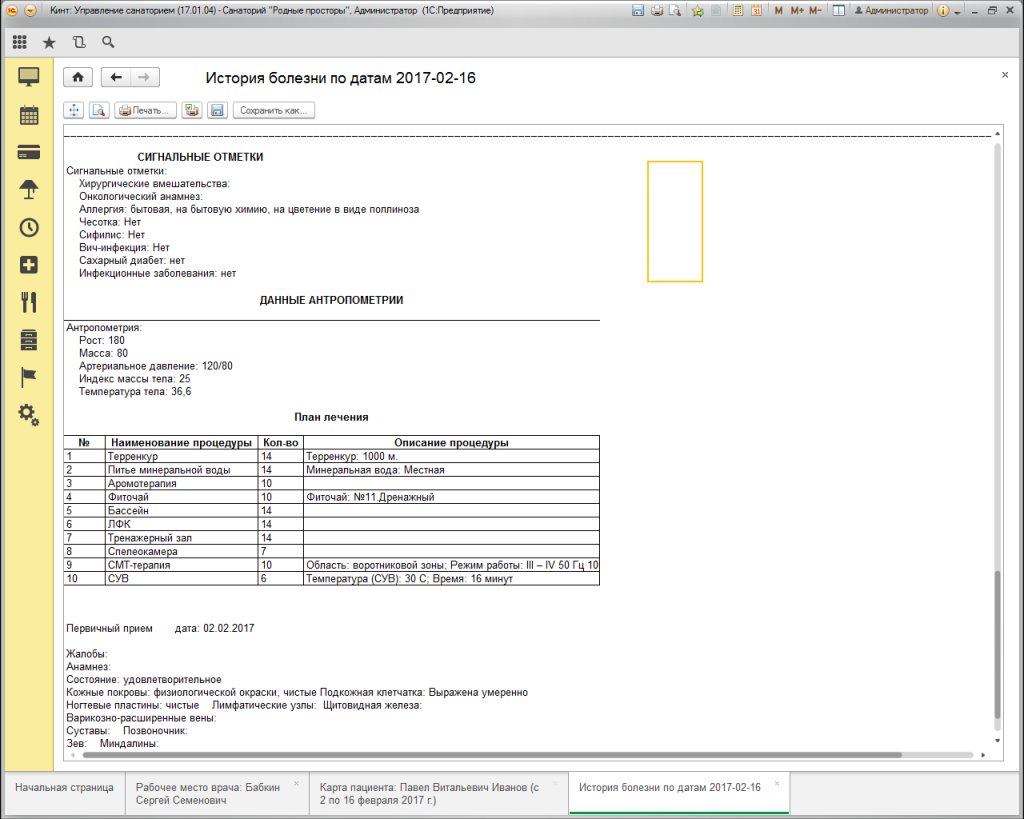Close the Рабочее место врача tab
Viewport: 1024px width, 819px height.
296,784
